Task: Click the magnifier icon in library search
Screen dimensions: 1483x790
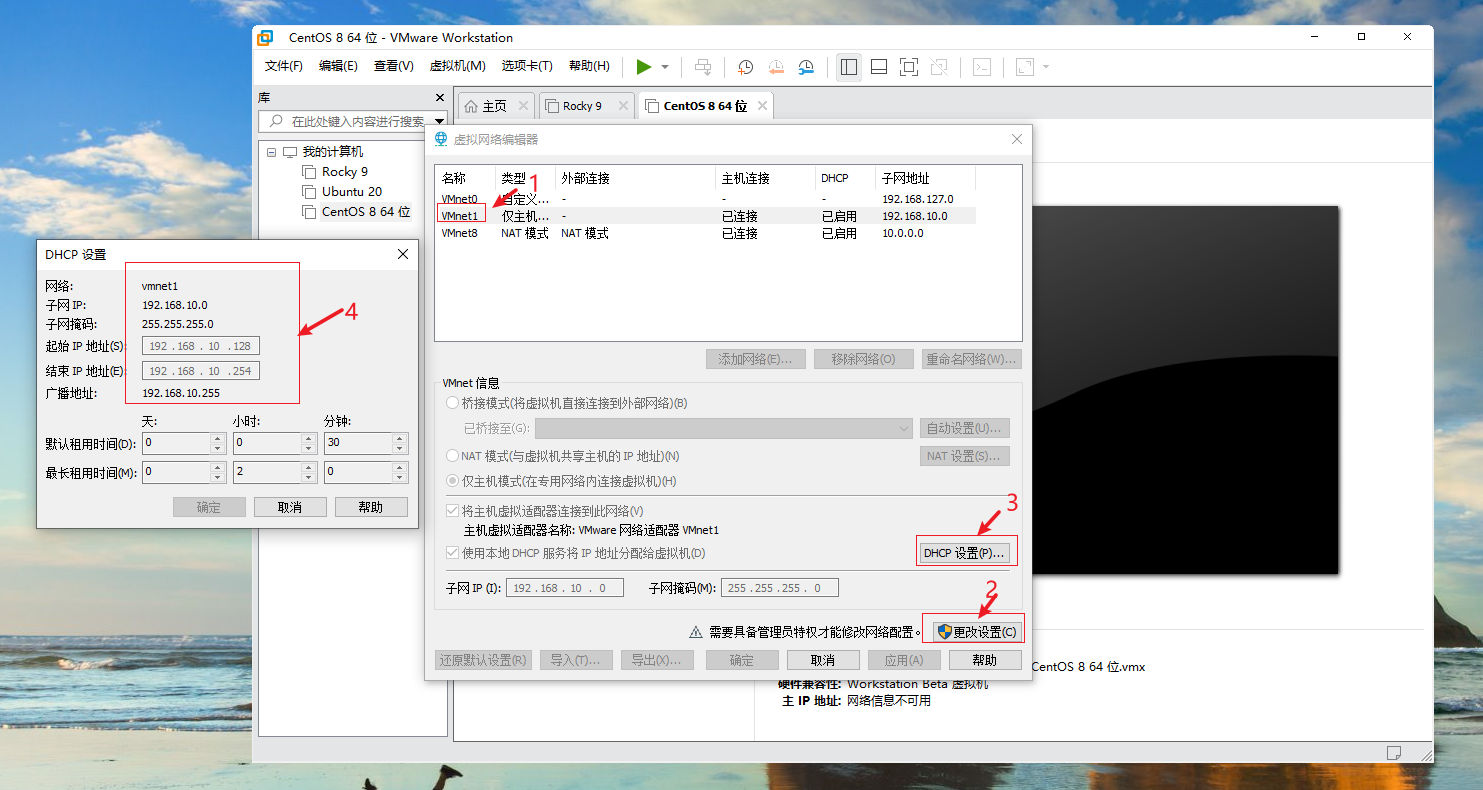Action: (274, 121)
